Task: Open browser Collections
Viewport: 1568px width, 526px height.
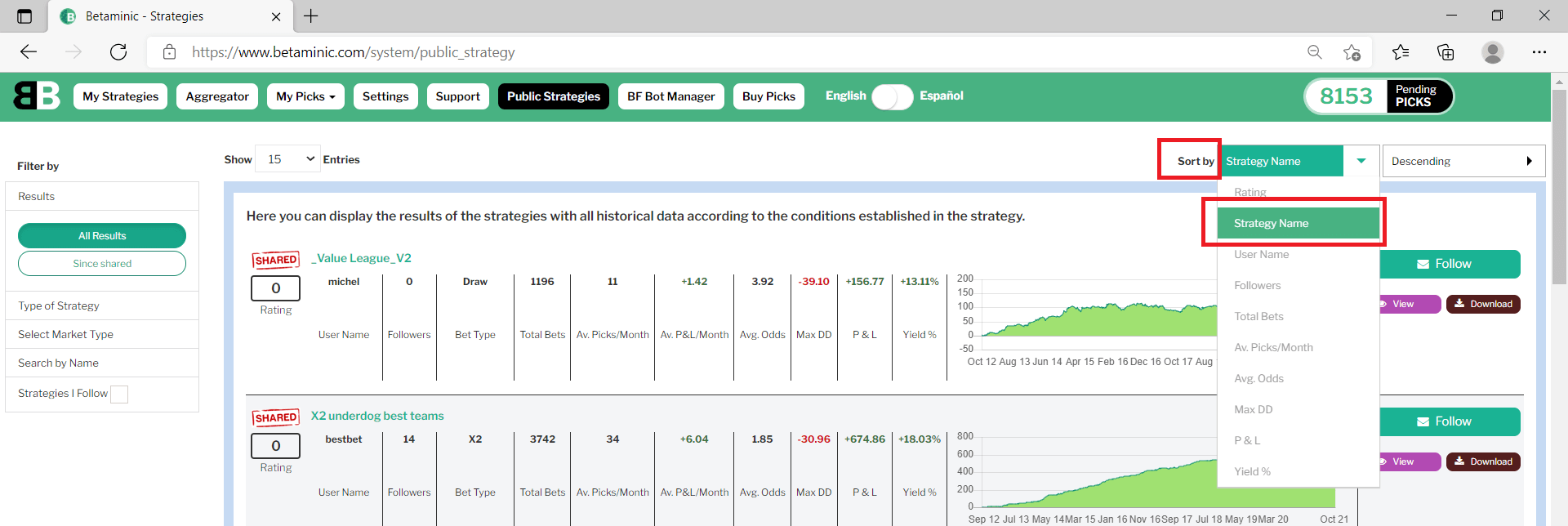Action: (1445, 52)
